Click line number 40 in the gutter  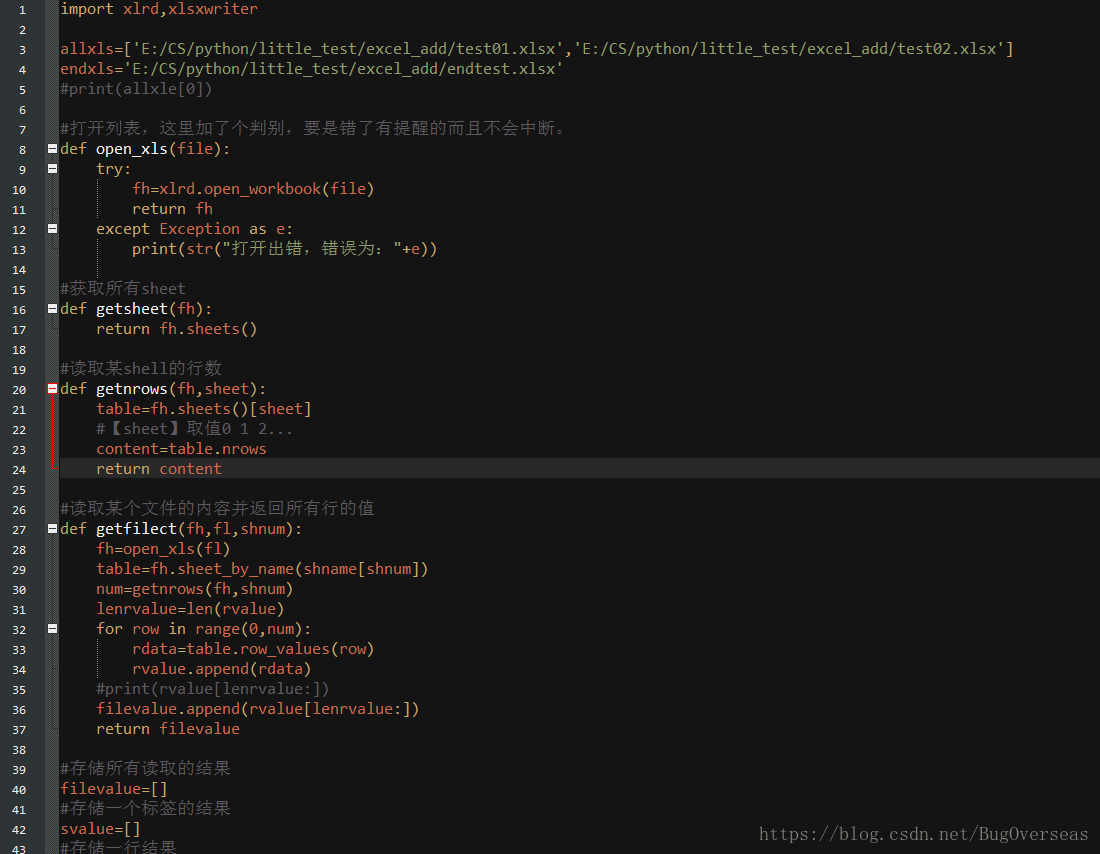[19, 789]
